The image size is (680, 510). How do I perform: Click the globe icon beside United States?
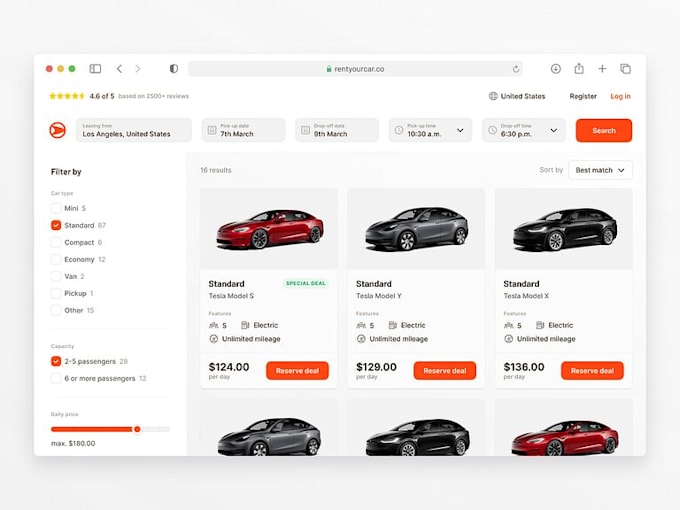pos(493,96)
